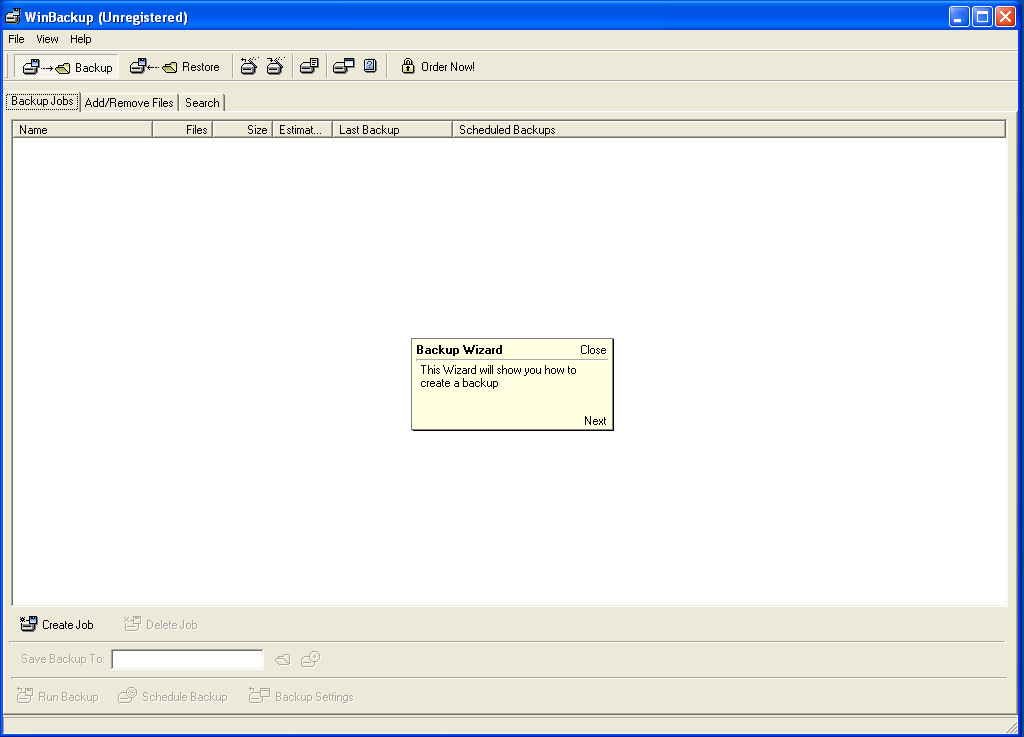The height and width of the screenshot is (737, 1024).
Task: Click the Scheduled Backups column header
Action: [x=729, y=129]
